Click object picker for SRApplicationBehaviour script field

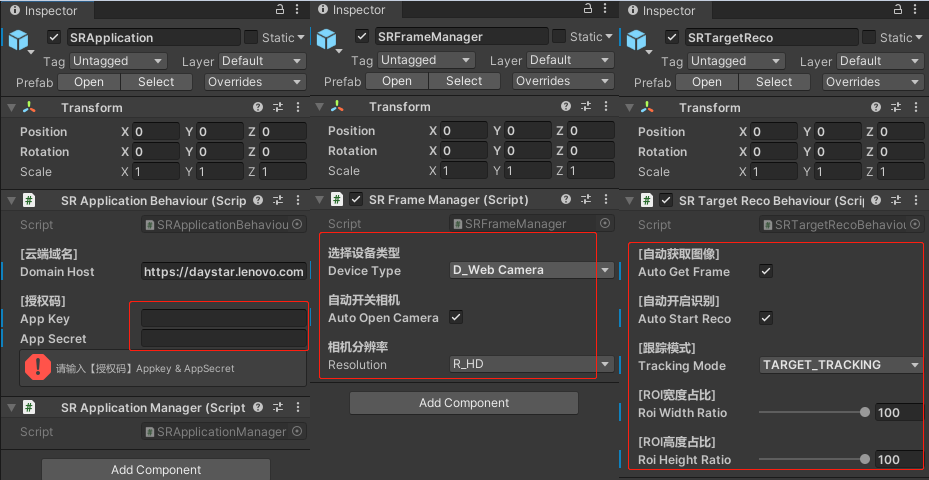[297, 225]
